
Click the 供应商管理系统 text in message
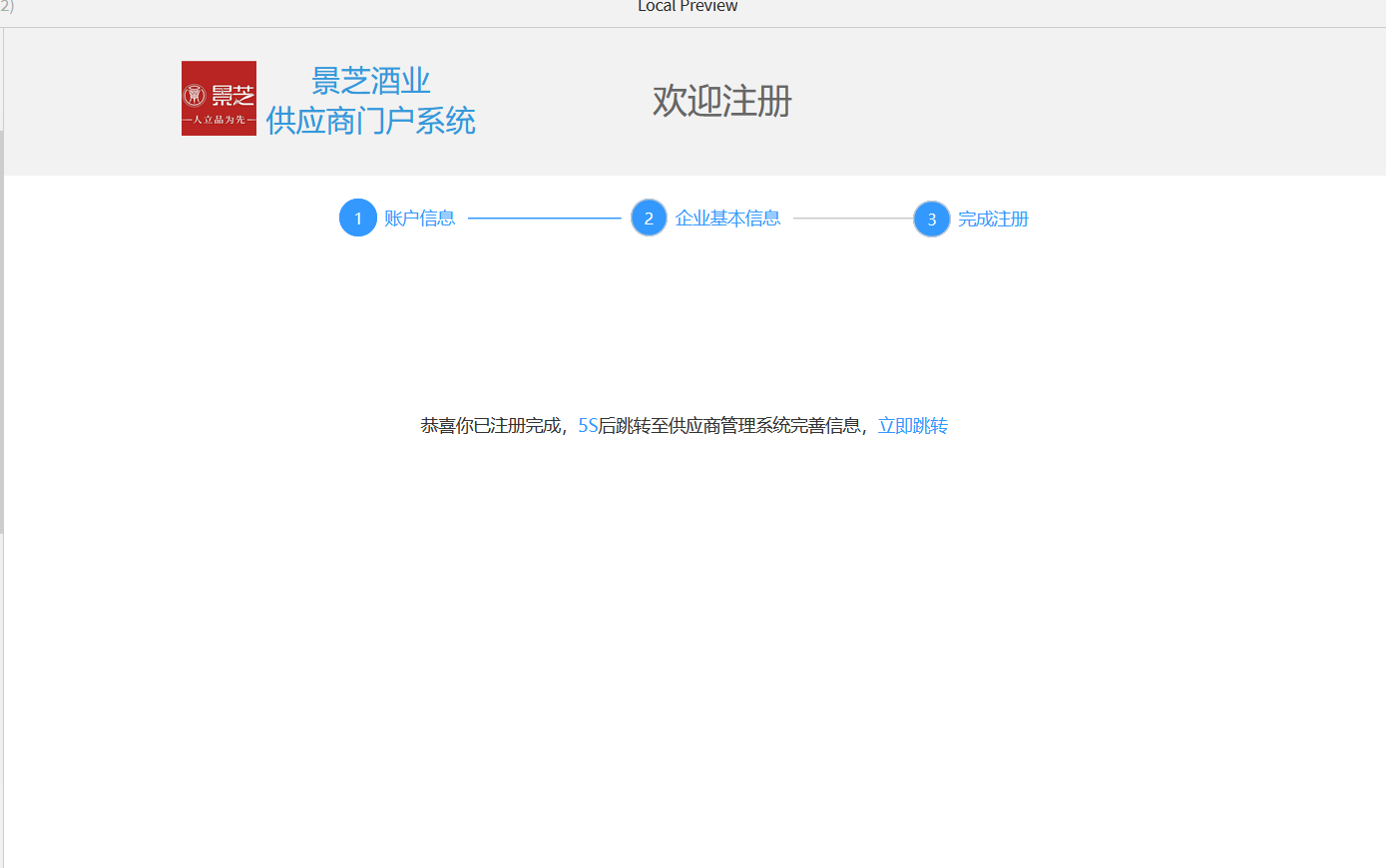(x=729, y=426)
